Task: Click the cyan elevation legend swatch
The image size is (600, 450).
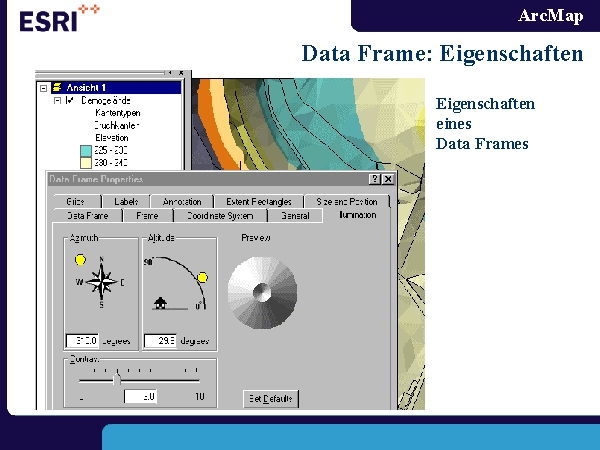Action: pos(86,149)
